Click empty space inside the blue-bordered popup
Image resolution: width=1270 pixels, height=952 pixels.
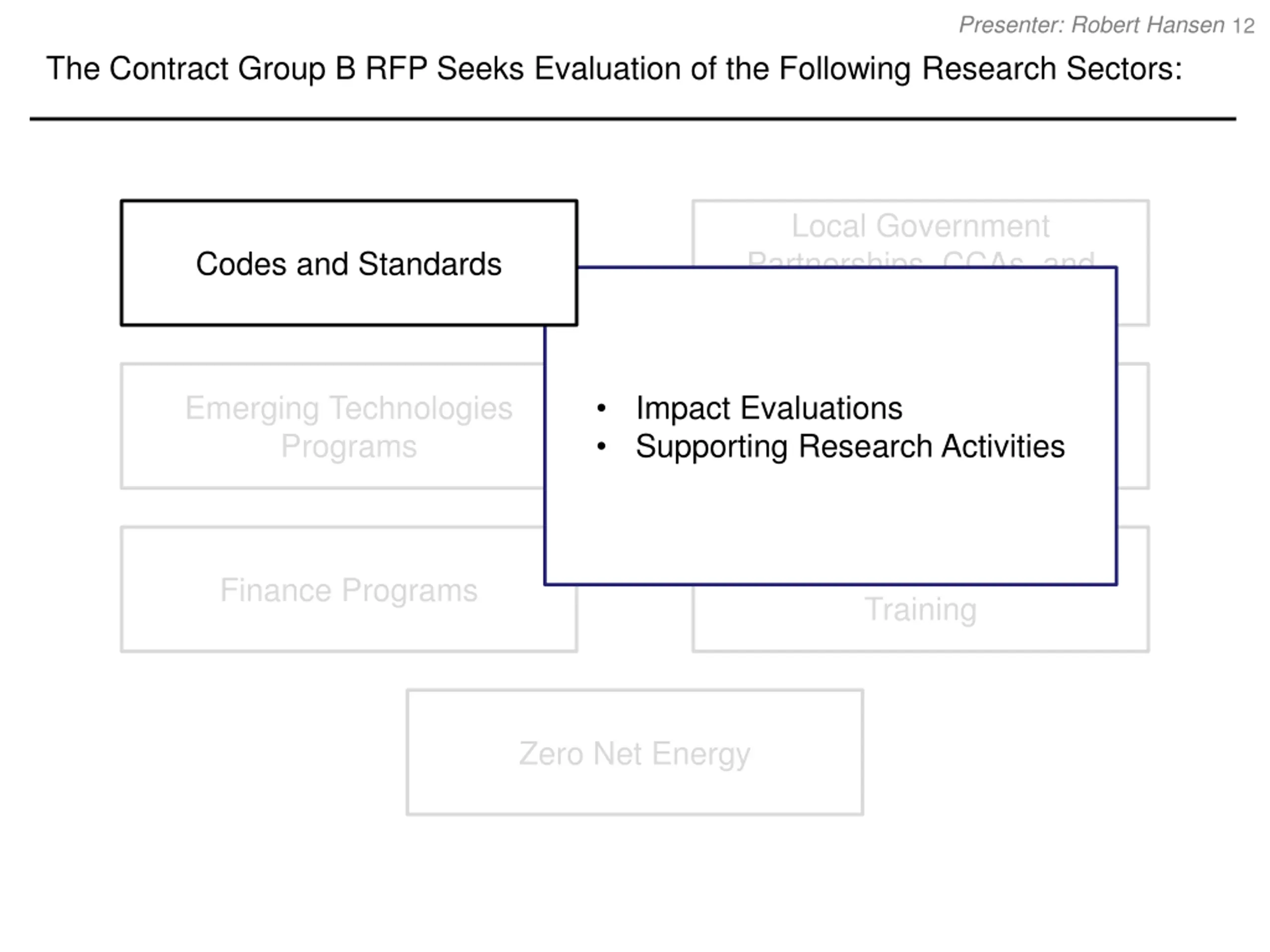pyautogui.click(x=830, y=522)
